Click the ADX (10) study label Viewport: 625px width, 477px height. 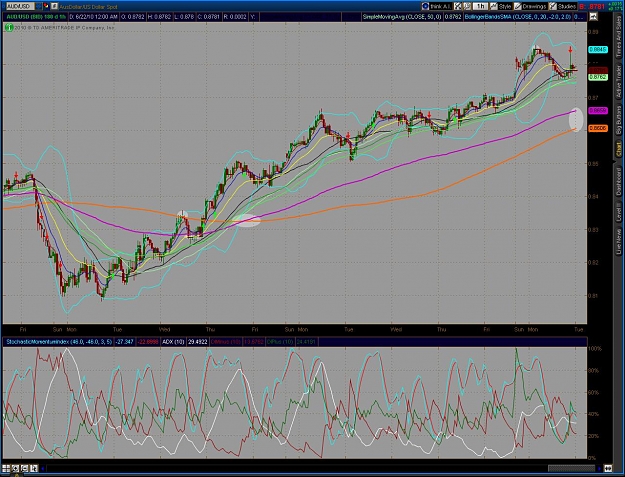coord(173,342)
